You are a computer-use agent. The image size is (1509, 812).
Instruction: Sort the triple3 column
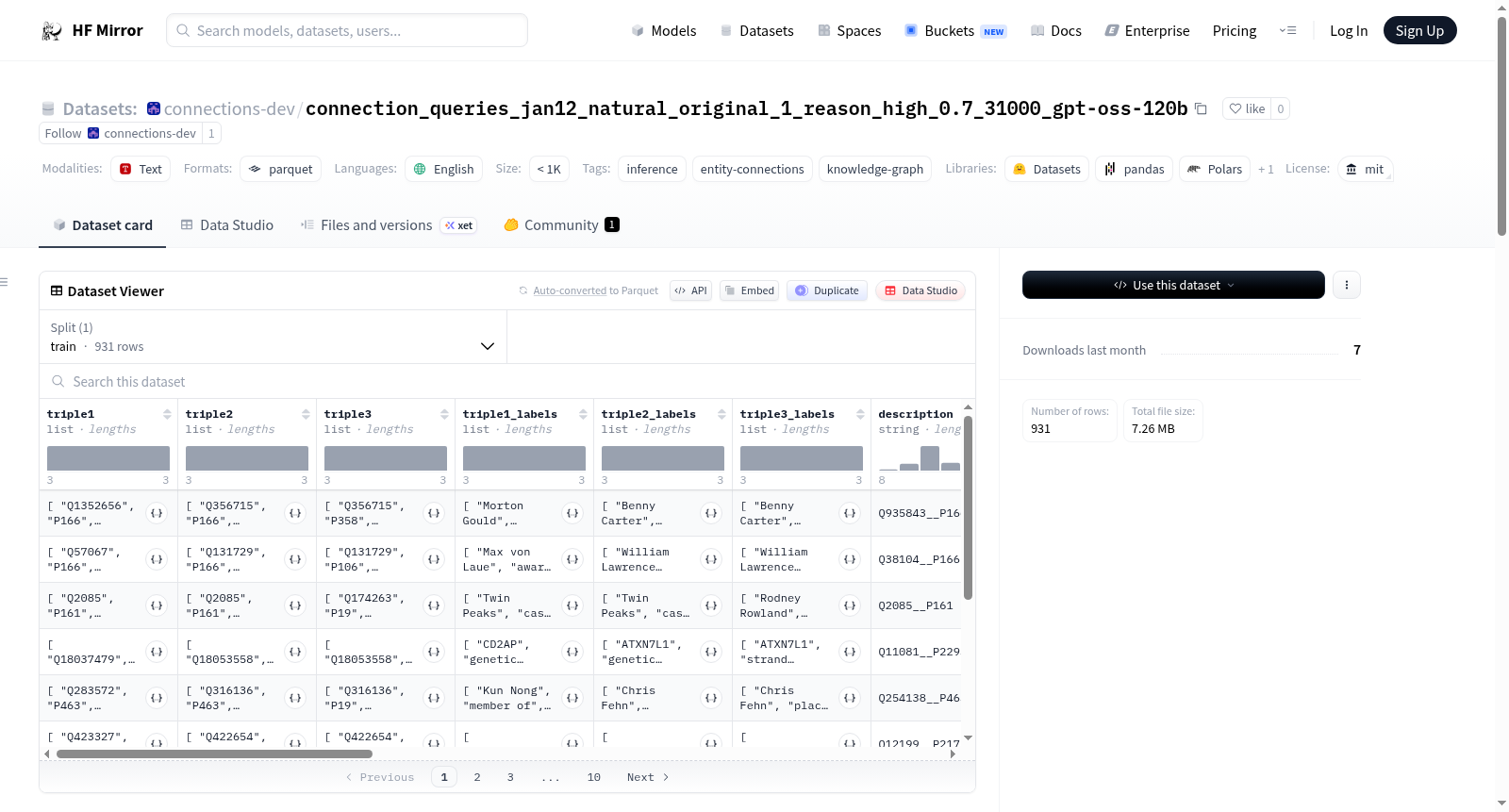pyautogui.click(x=444, y=414)
